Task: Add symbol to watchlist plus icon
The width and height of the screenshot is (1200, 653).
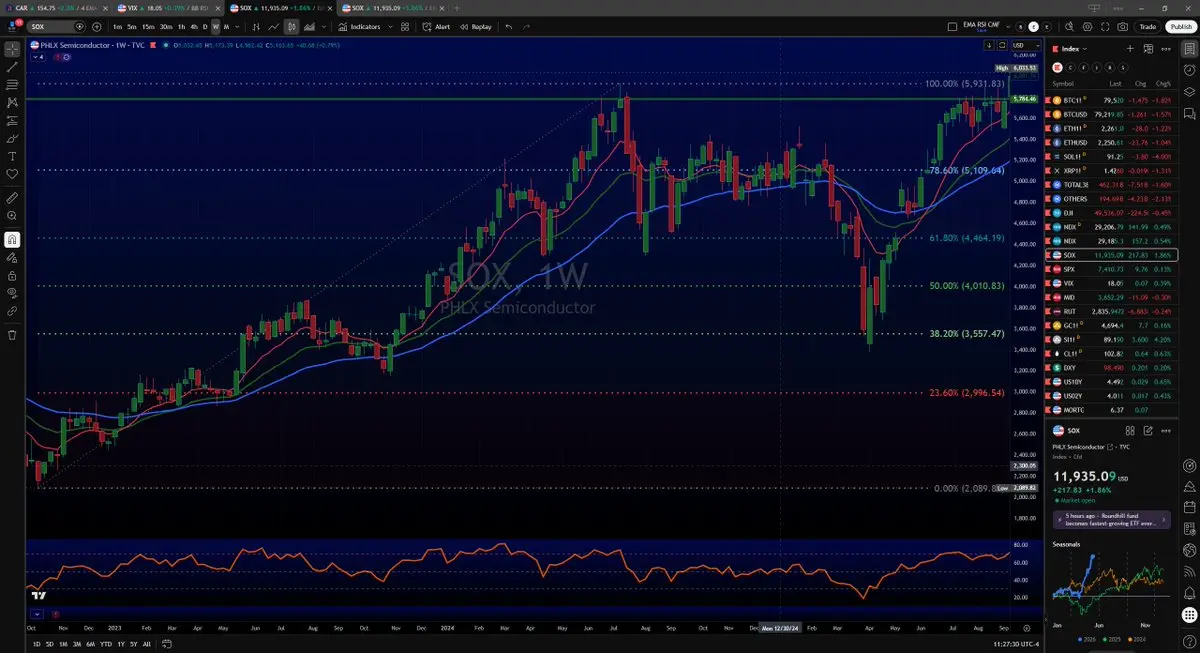Action: coord(1130,48)
